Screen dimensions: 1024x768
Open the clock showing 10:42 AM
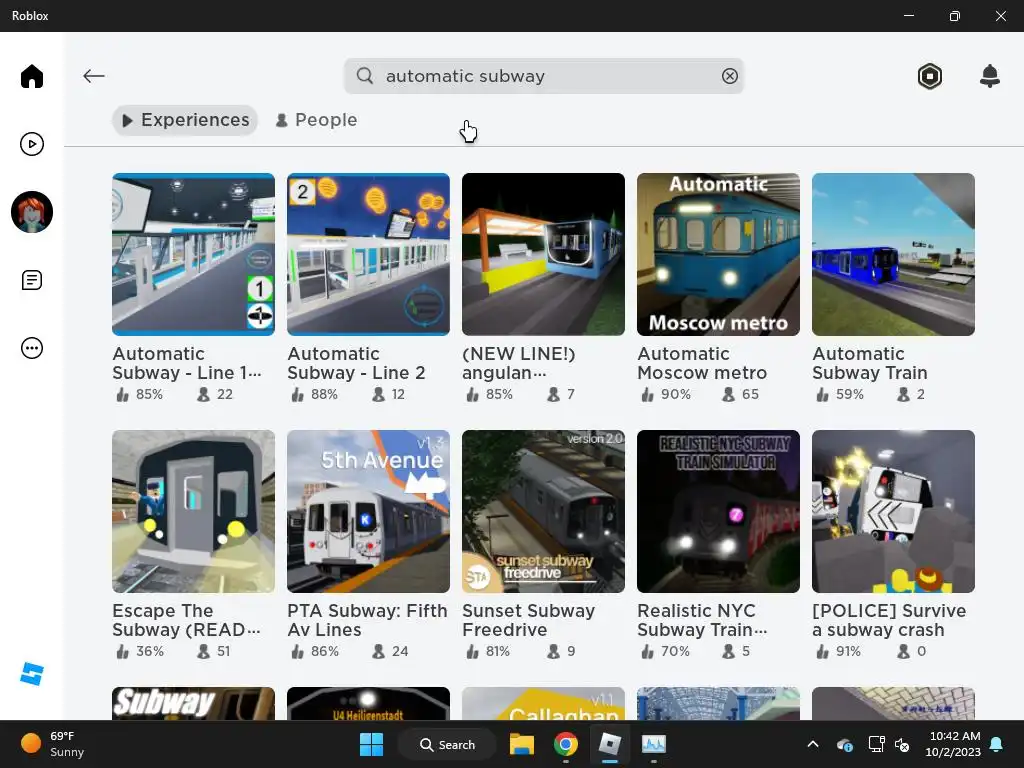[953, 744]
